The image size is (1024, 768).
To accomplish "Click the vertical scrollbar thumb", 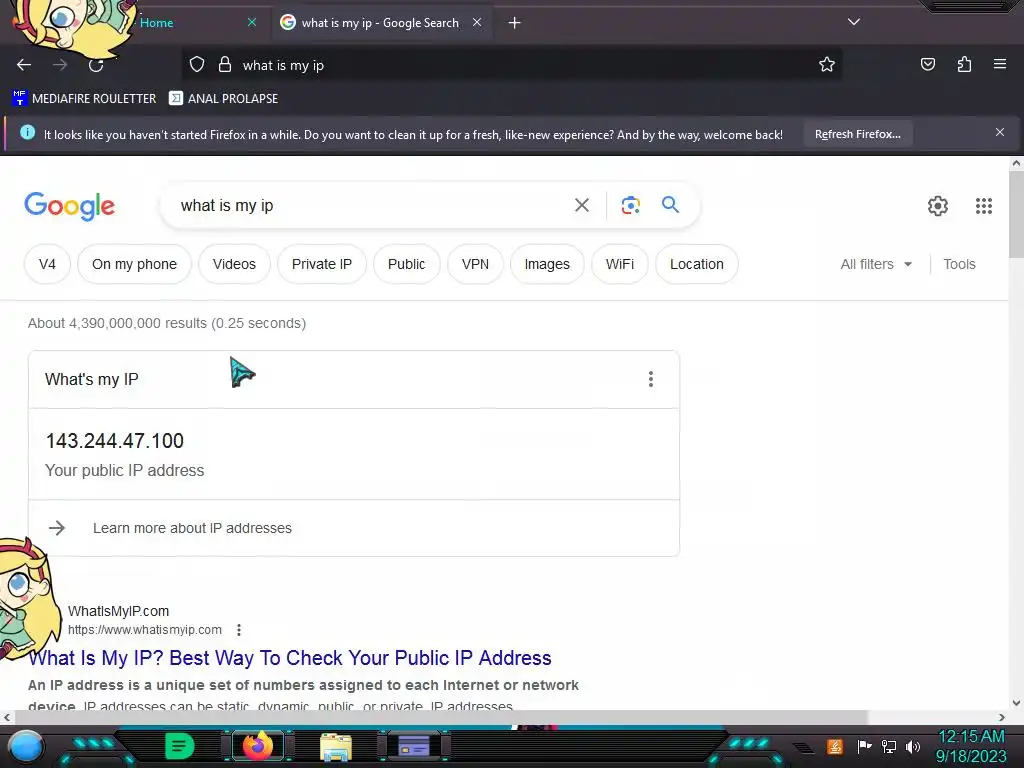I will click(1016, 214).
